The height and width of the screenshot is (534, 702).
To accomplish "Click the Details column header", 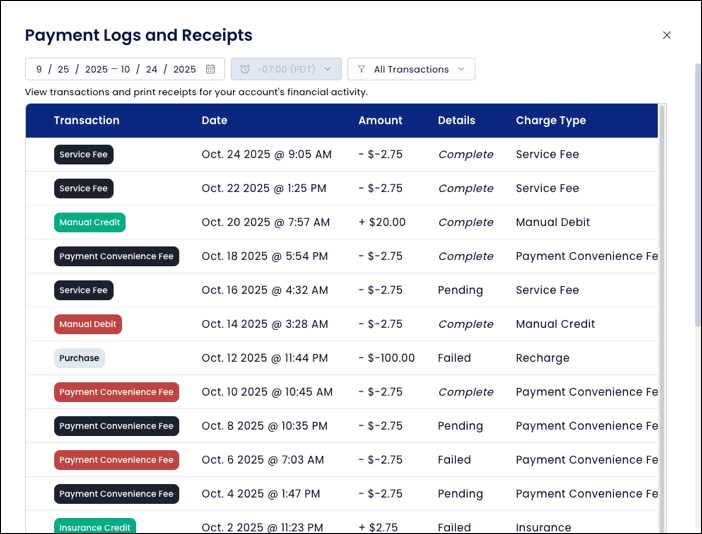I will pos(456,120).
